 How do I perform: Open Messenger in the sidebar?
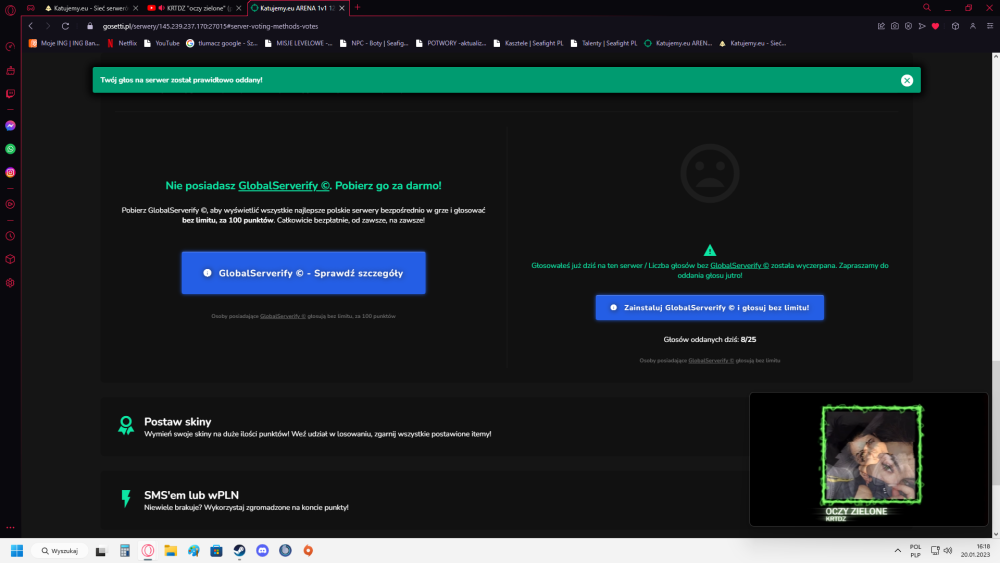point(10,126)
